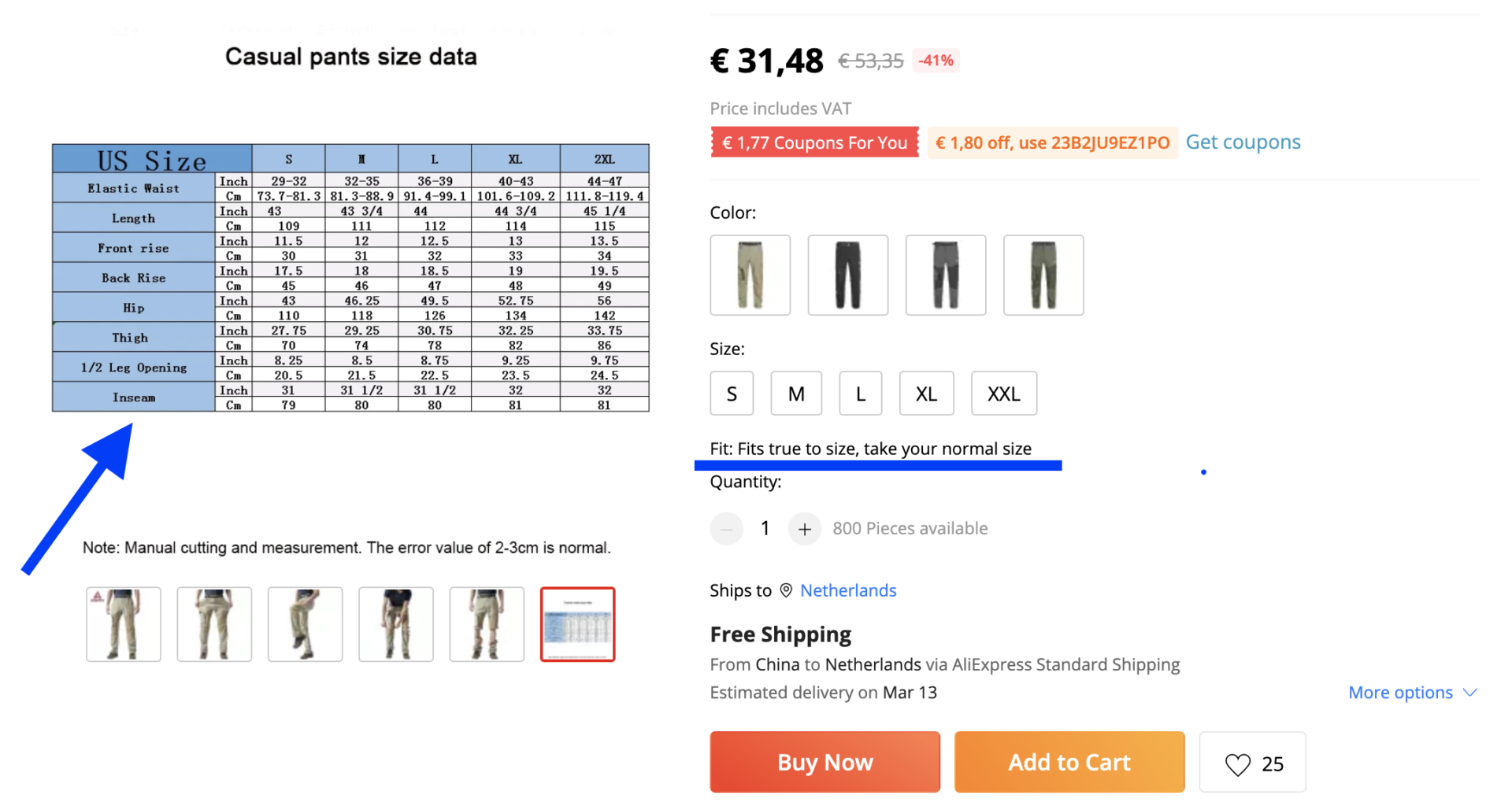1512x806 pixels.
Task: Click the red €1,77 coupon ticket badge
Action: (x=814, y=142)
